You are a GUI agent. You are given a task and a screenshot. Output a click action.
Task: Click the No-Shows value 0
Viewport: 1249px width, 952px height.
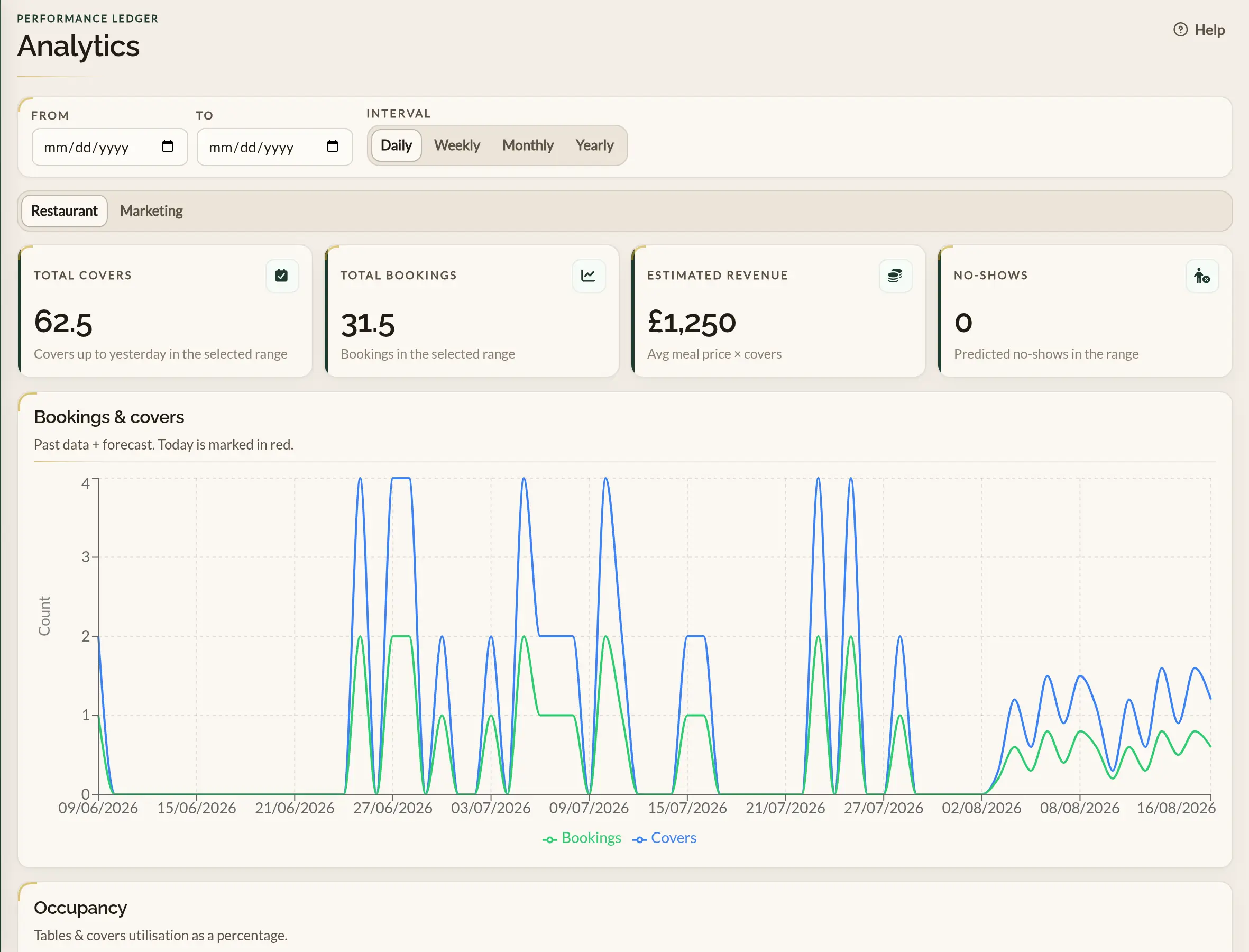963,323
